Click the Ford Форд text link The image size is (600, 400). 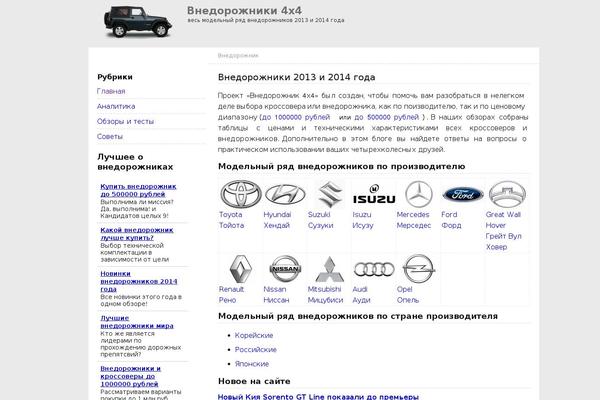(x=451, y=220)
